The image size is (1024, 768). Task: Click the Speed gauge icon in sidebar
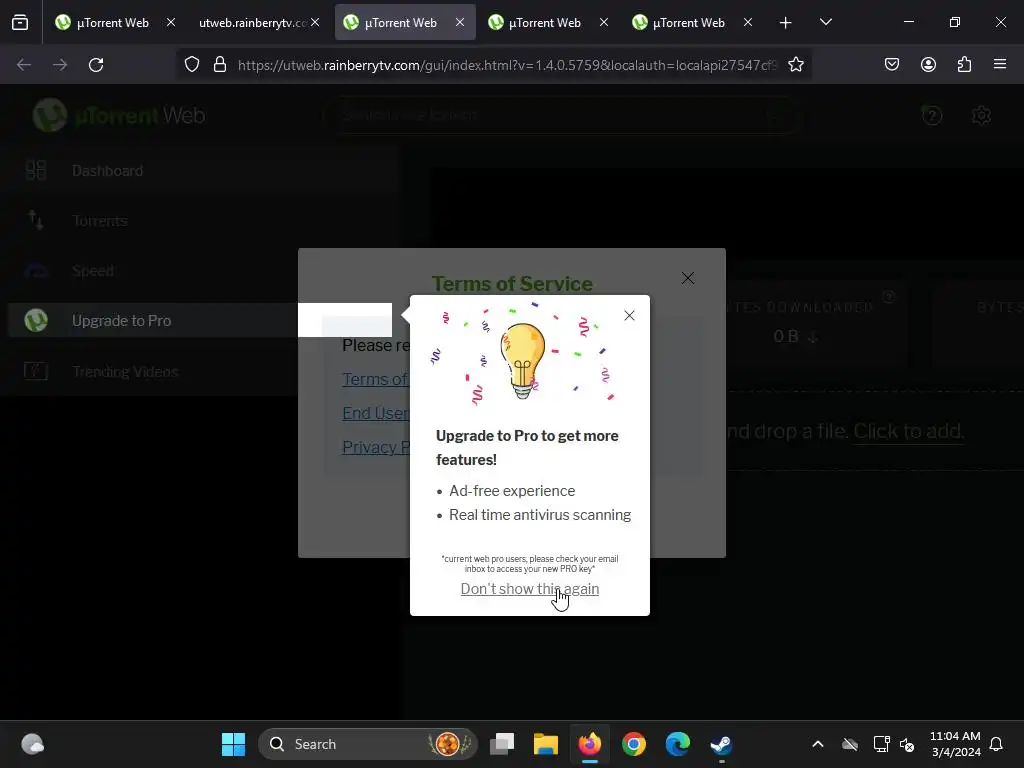(x=36, y=270)
